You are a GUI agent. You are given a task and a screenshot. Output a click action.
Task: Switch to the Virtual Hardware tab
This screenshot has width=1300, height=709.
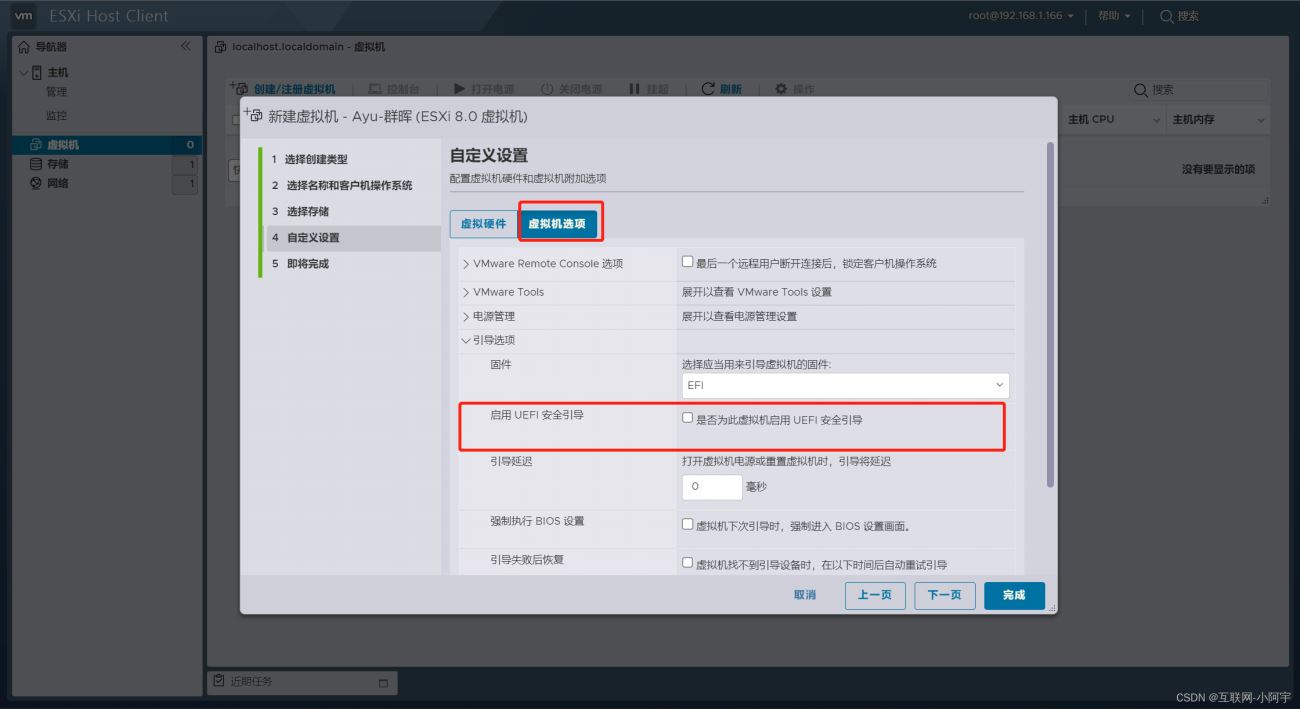point(483,224)
